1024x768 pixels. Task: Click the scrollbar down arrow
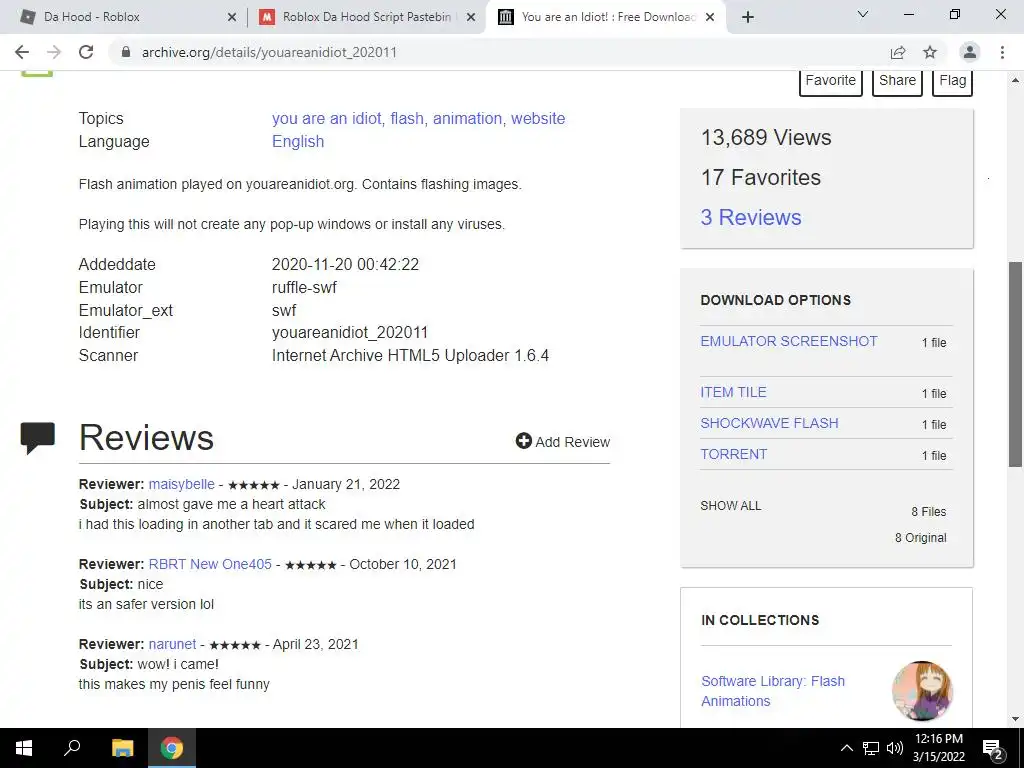pos(1015,719)
